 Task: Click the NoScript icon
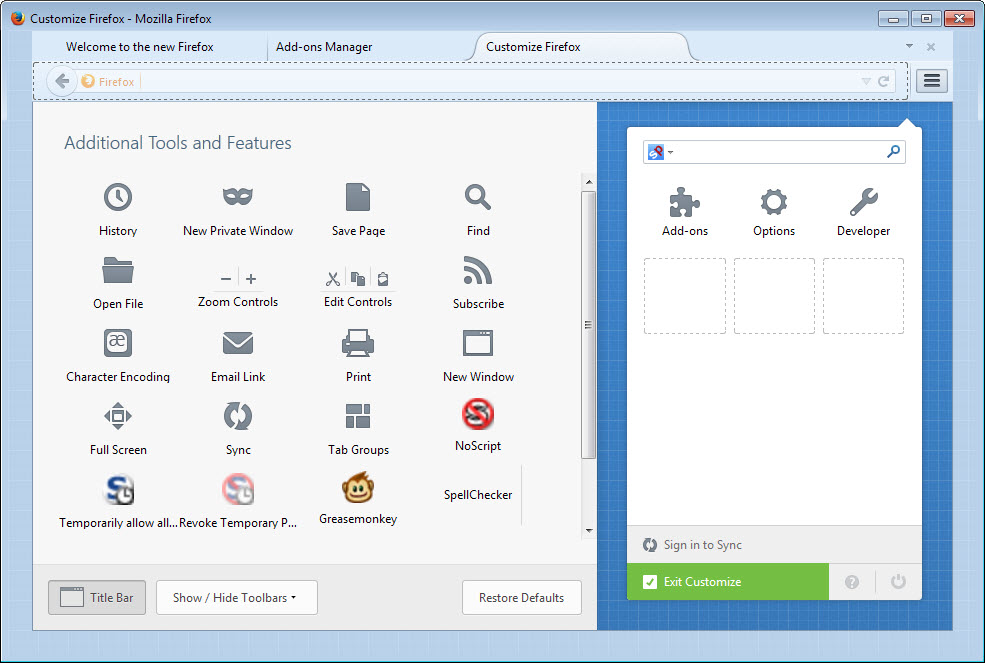point(477,413)
